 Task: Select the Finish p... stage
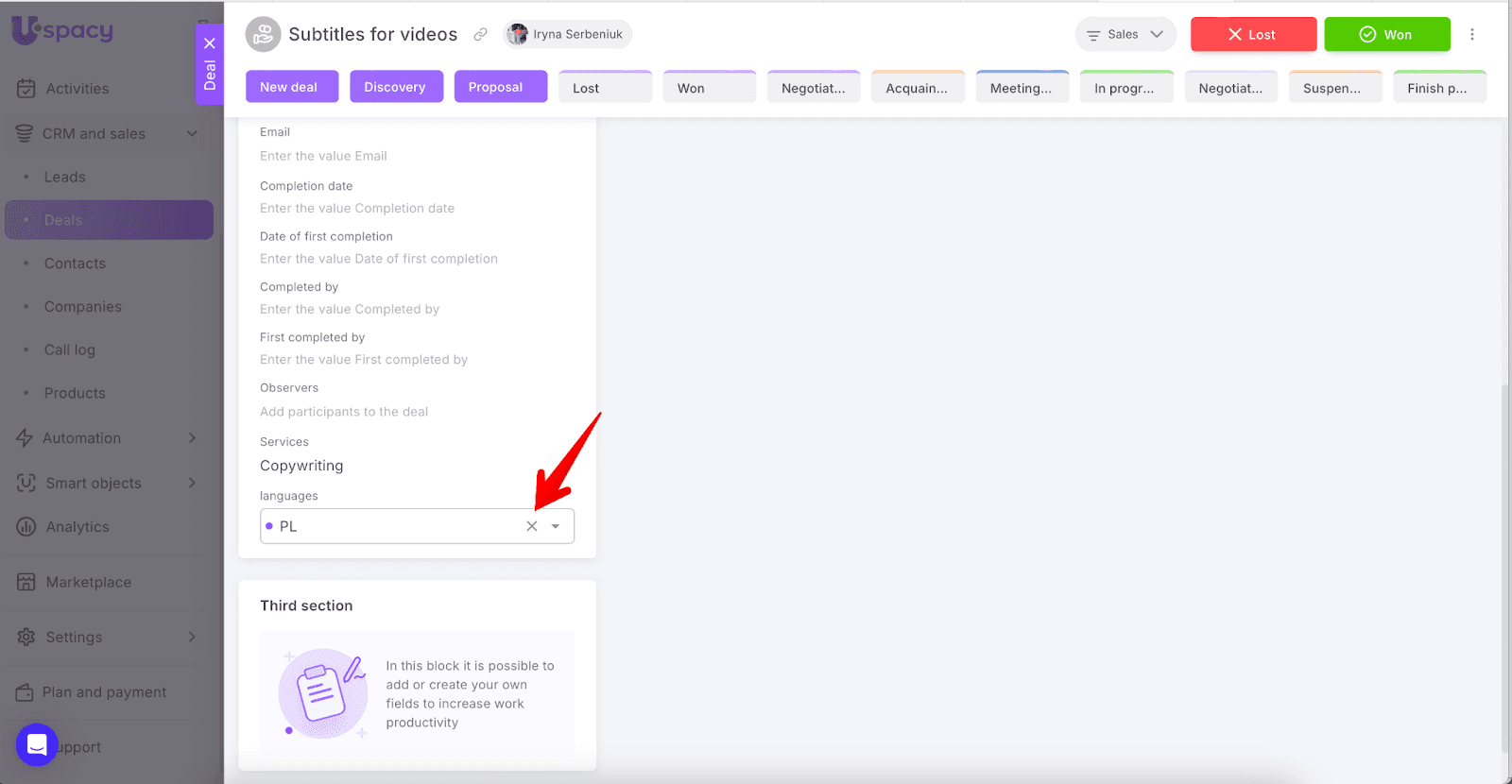point(1439,86)
